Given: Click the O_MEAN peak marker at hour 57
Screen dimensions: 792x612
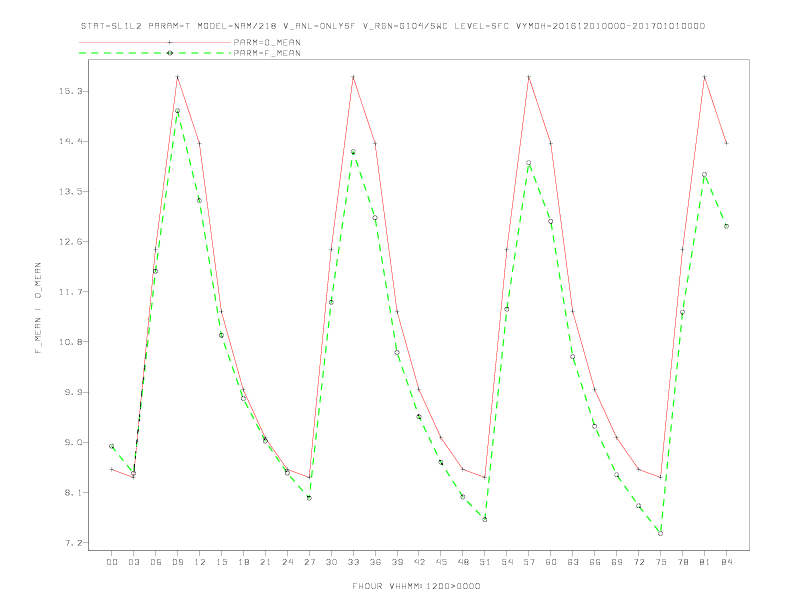Looking at the screenshot, I should tap(529, 77).
